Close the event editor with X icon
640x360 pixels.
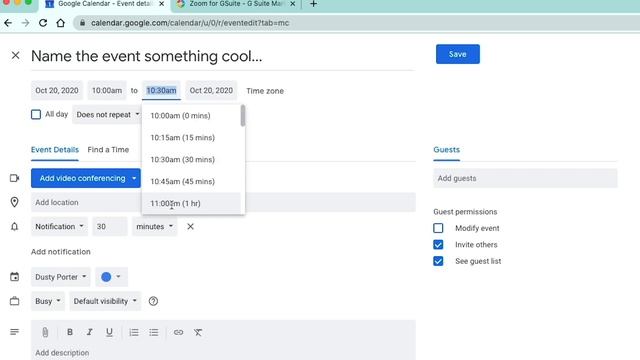[16, 56]
